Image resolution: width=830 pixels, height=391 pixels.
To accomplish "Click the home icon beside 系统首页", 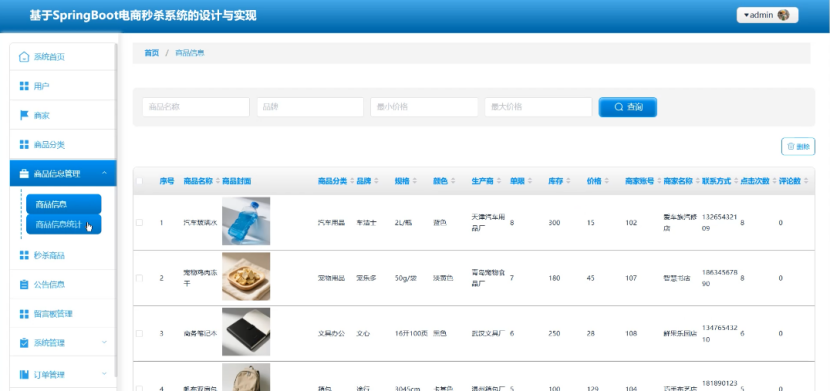I will pyautogui.click(x=24, y=57).
